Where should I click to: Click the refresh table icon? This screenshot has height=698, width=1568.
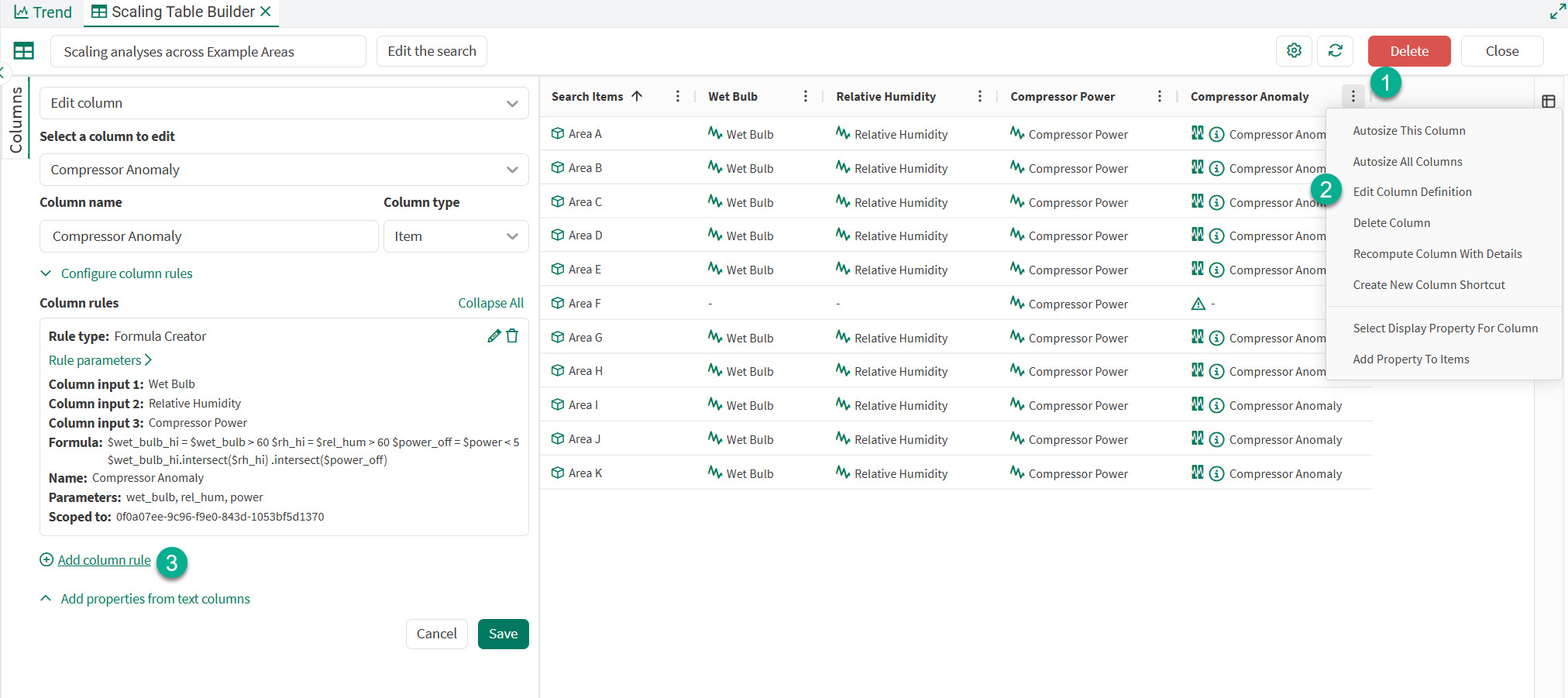coord(1335,50)
